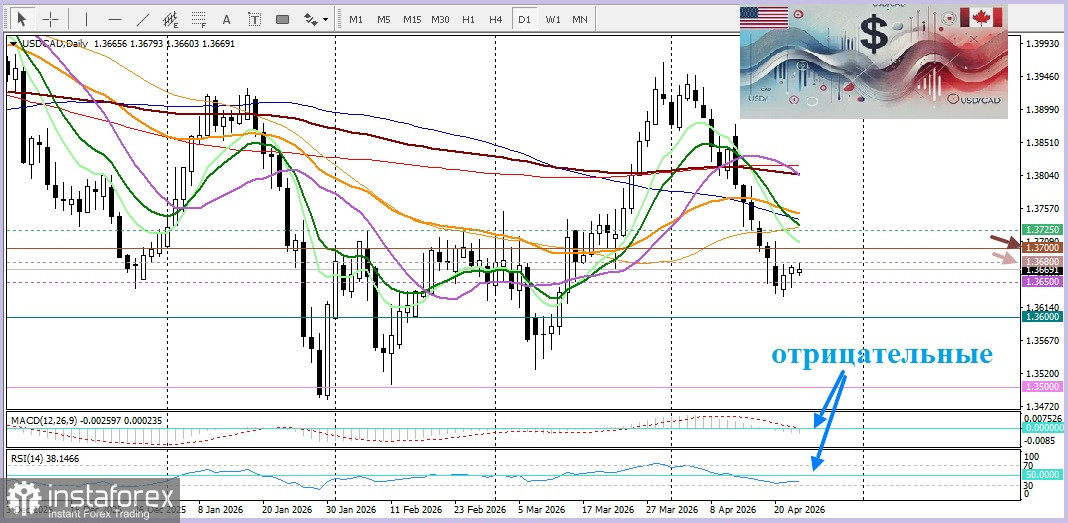
Task: Click the 0.007526 MACD scale value
Action: click(x=1043, y=418)
